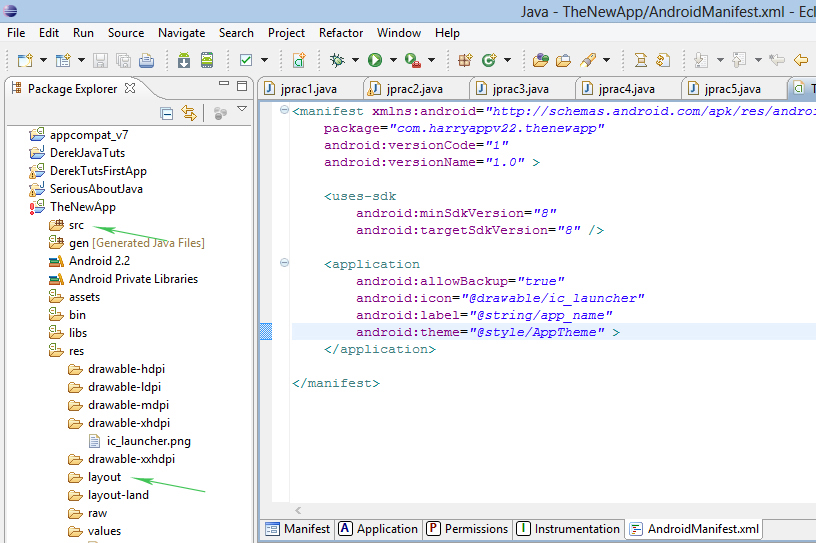Click the Save All icon
Image resolution: width=816 pixels, height=543 pixels.
tap(124, 60)
